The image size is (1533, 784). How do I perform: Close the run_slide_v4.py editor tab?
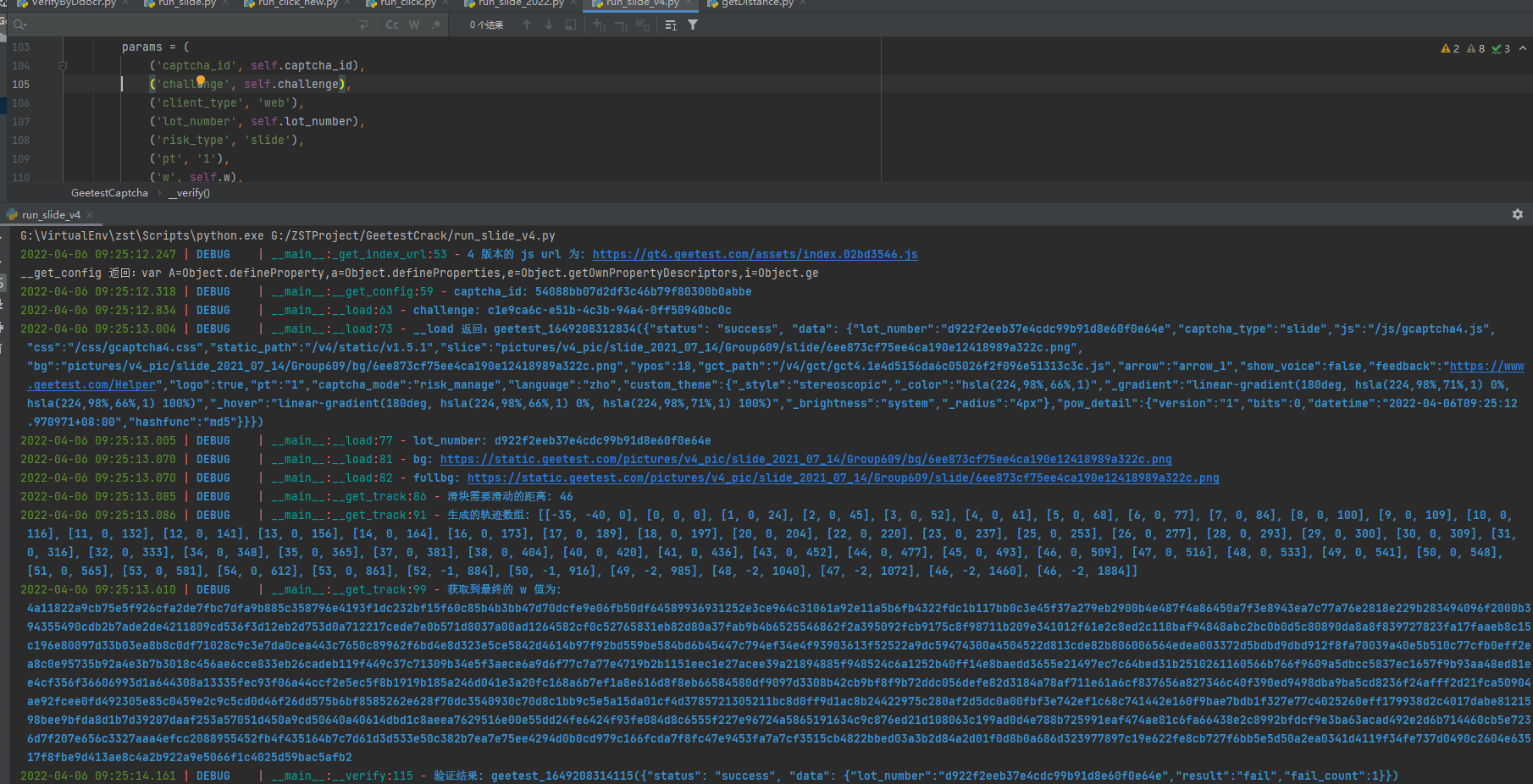(x=689, y=3)
